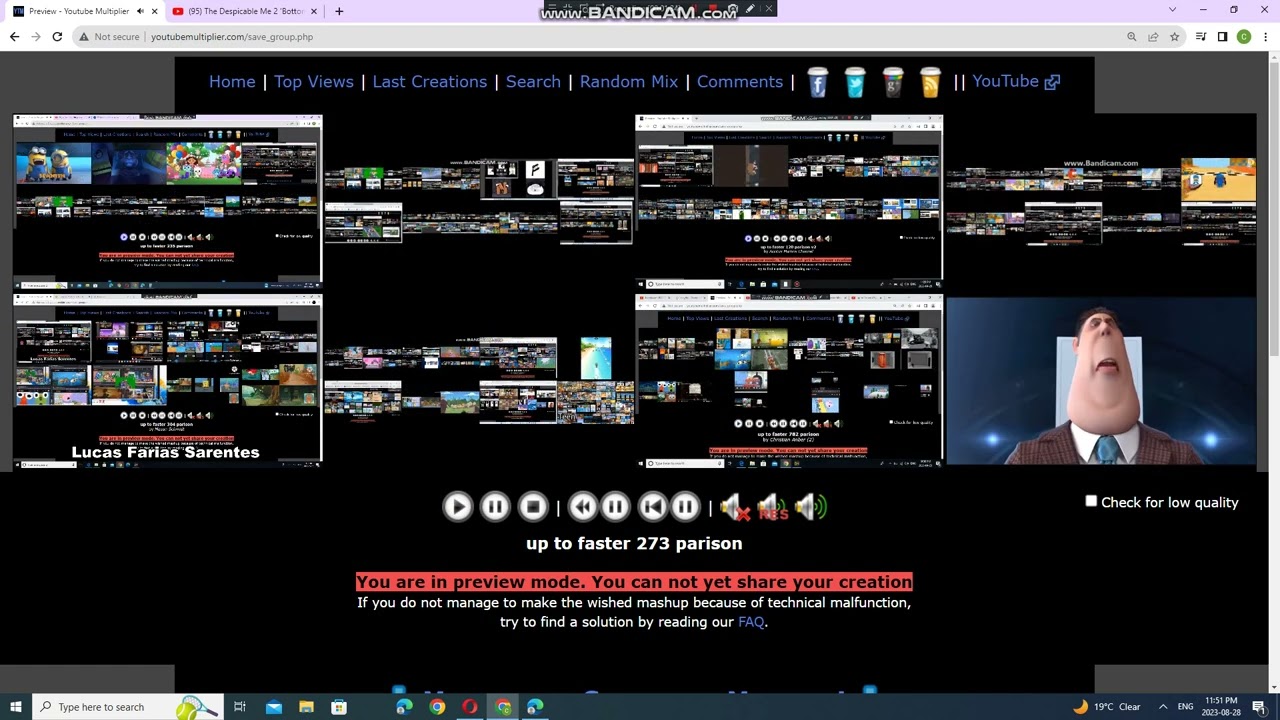Click the Minions video thumbnail in the top-left video
Image resolution: width=1280 pixels, height=720 pixels.
click(x=52, y=163)
